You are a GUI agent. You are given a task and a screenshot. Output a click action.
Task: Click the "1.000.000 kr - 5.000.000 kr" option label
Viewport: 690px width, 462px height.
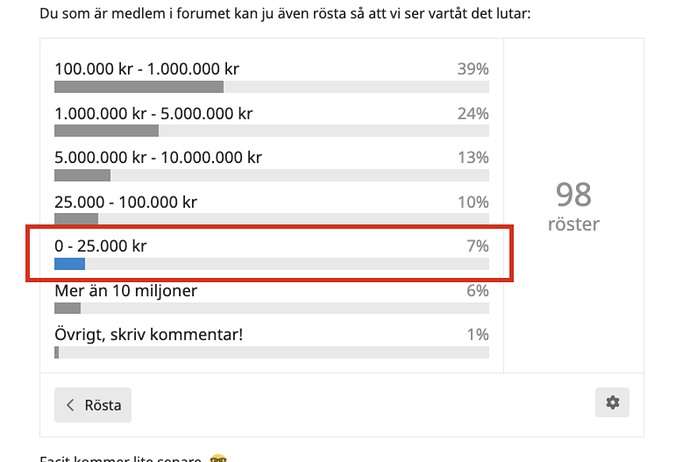(x=153, y=113)
